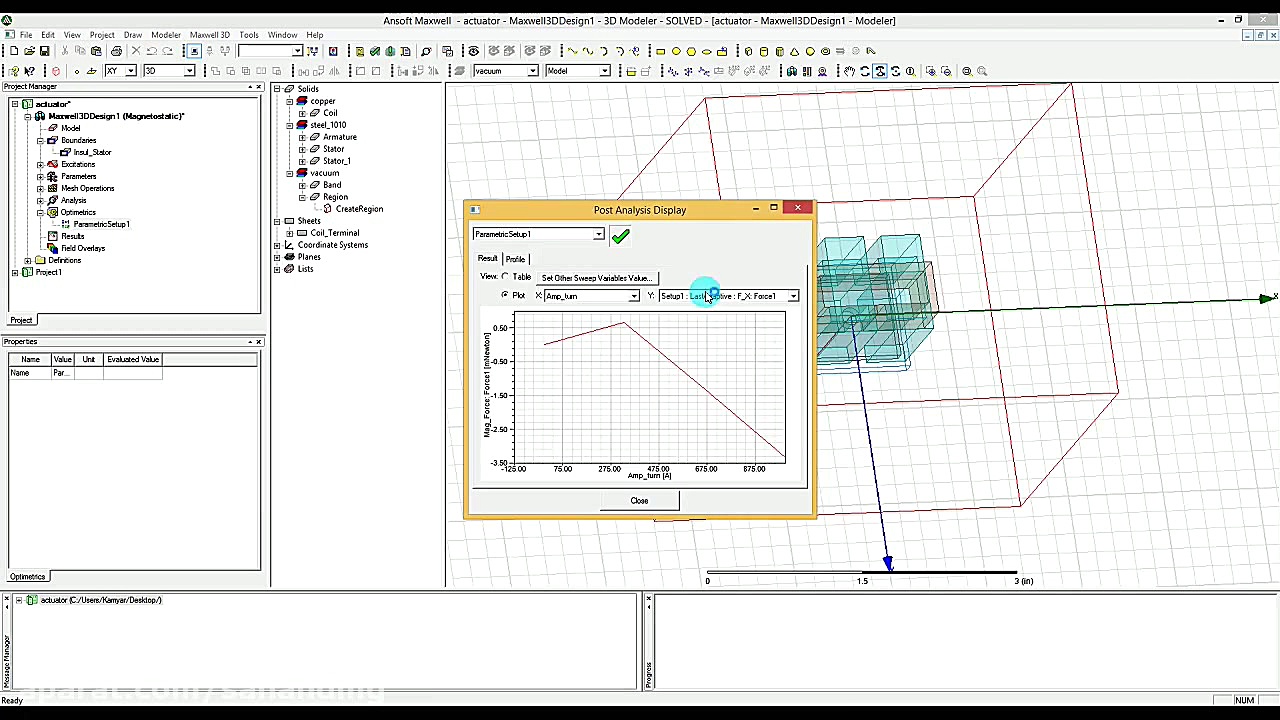1280x720 pixels.
Task: Click the Paste toolbar icon
Action: (95, 51)
